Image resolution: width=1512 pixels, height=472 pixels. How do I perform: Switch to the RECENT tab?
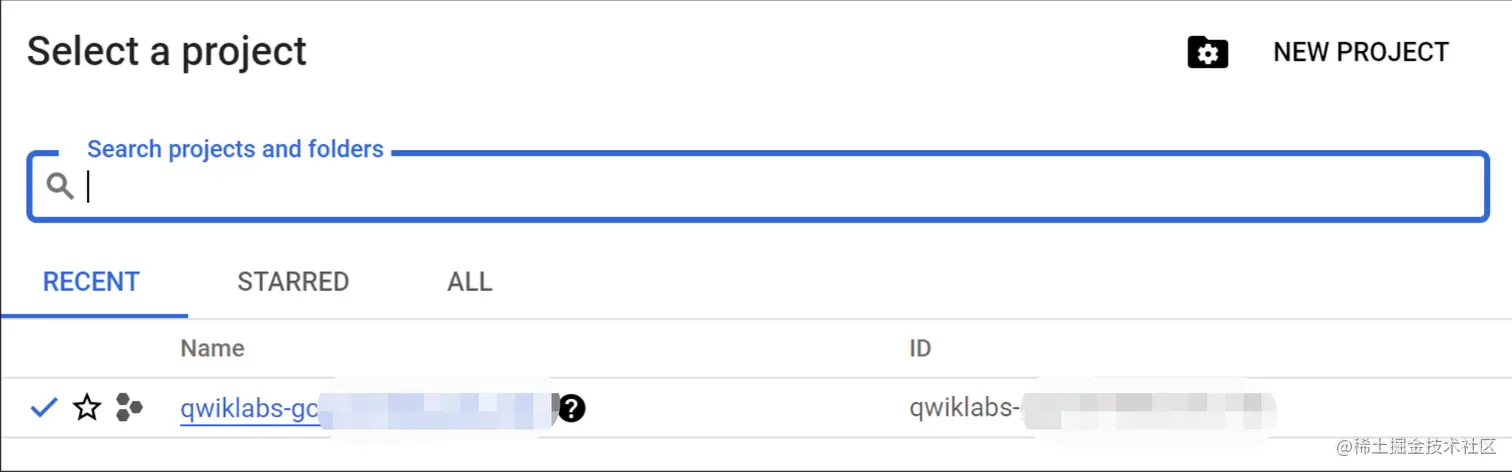pos(91,282)
